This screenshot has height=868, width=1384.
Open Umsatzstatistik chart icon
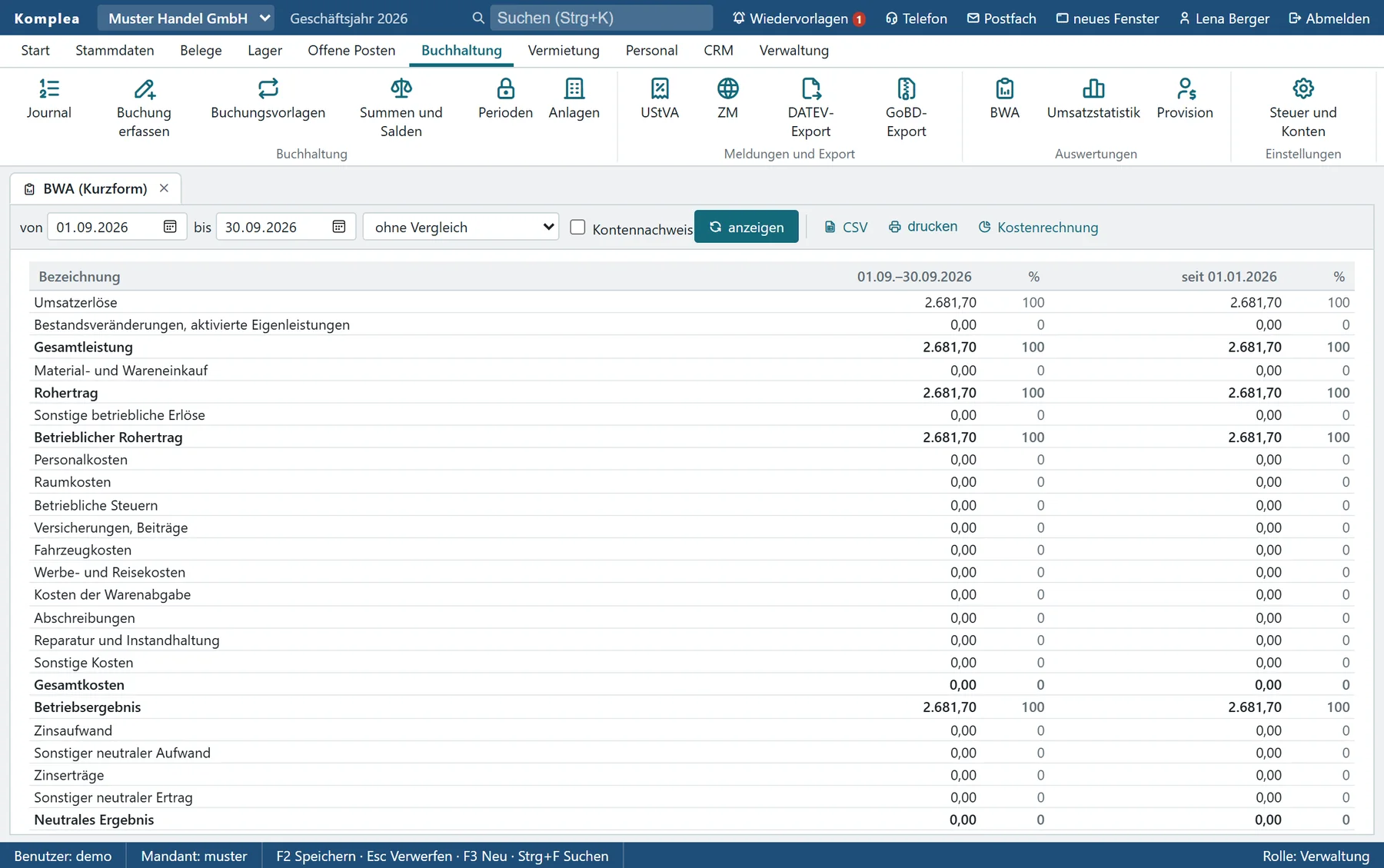(1093, 88)
